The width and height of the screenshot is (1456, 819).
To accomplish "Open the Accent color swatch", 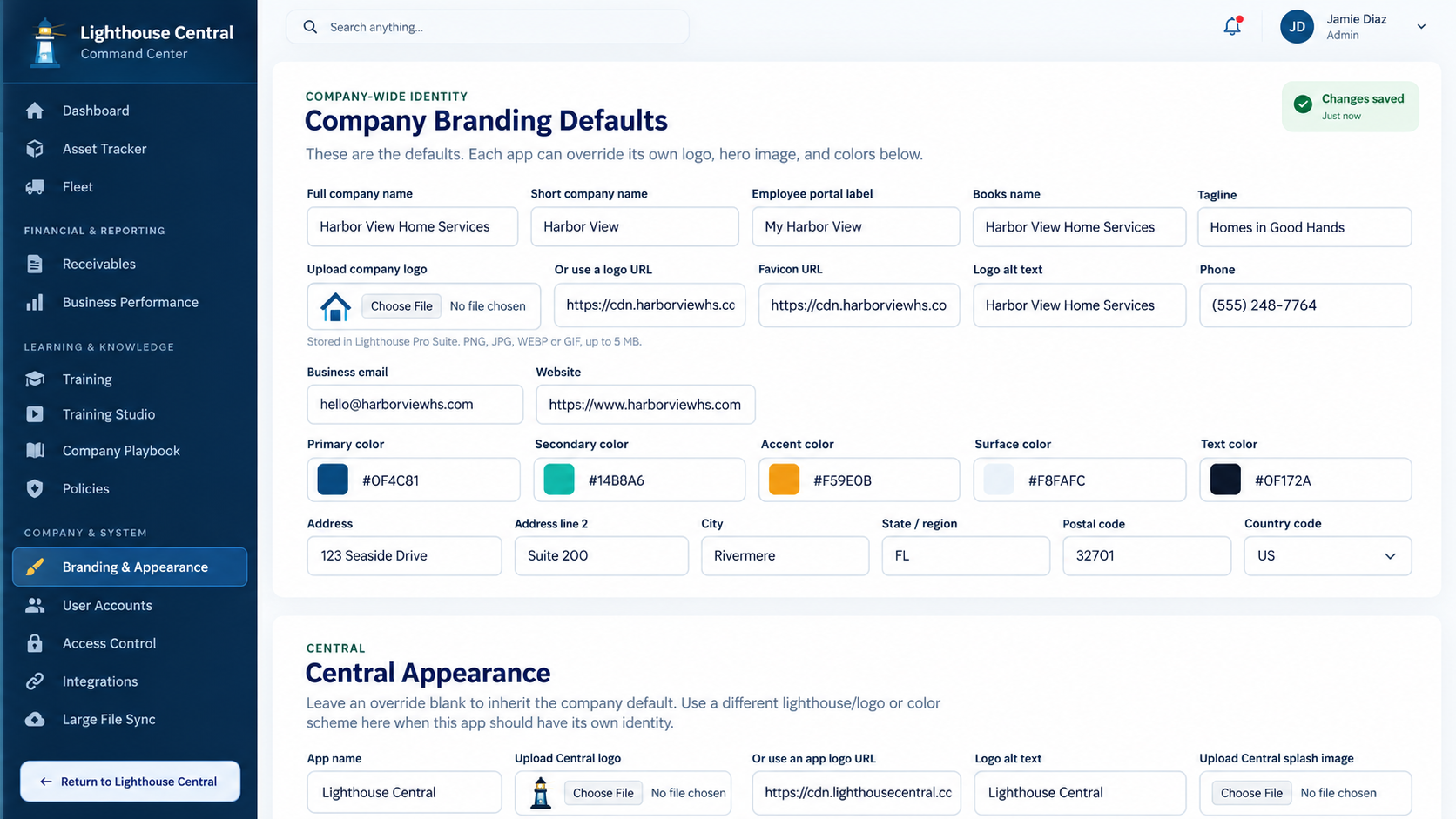I will 784,480.
